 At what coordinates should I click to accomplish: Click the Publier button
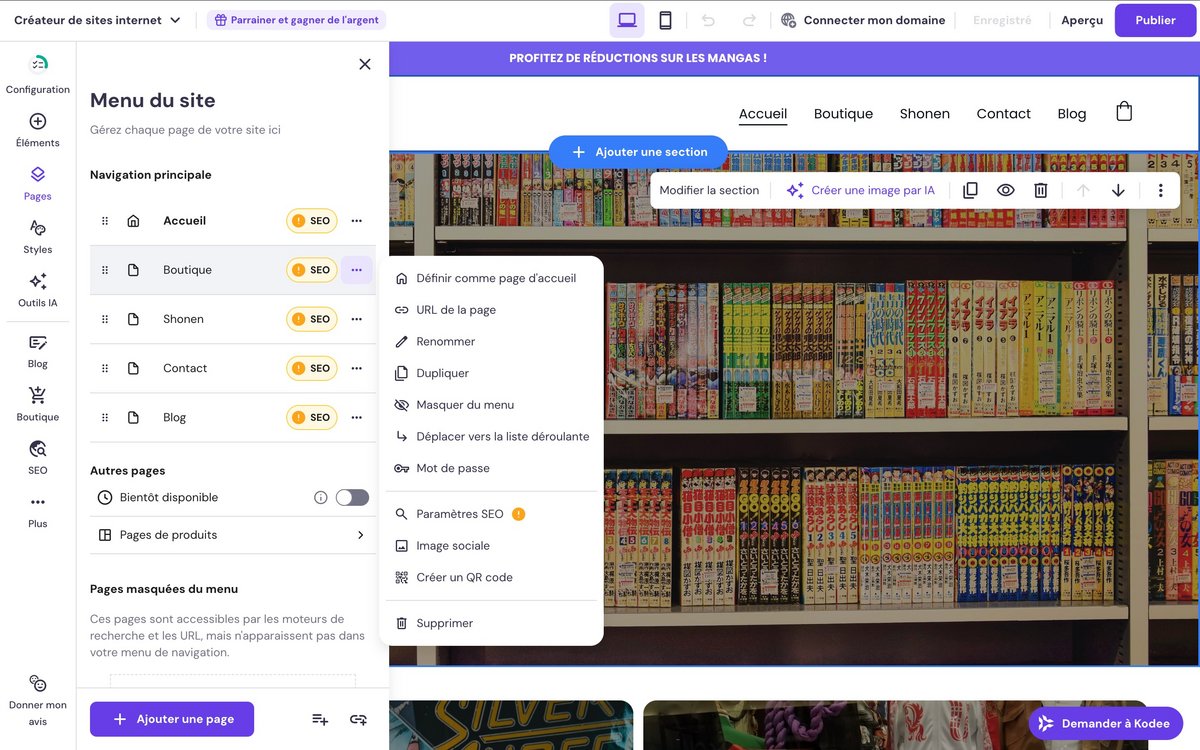click(1155, 20)
